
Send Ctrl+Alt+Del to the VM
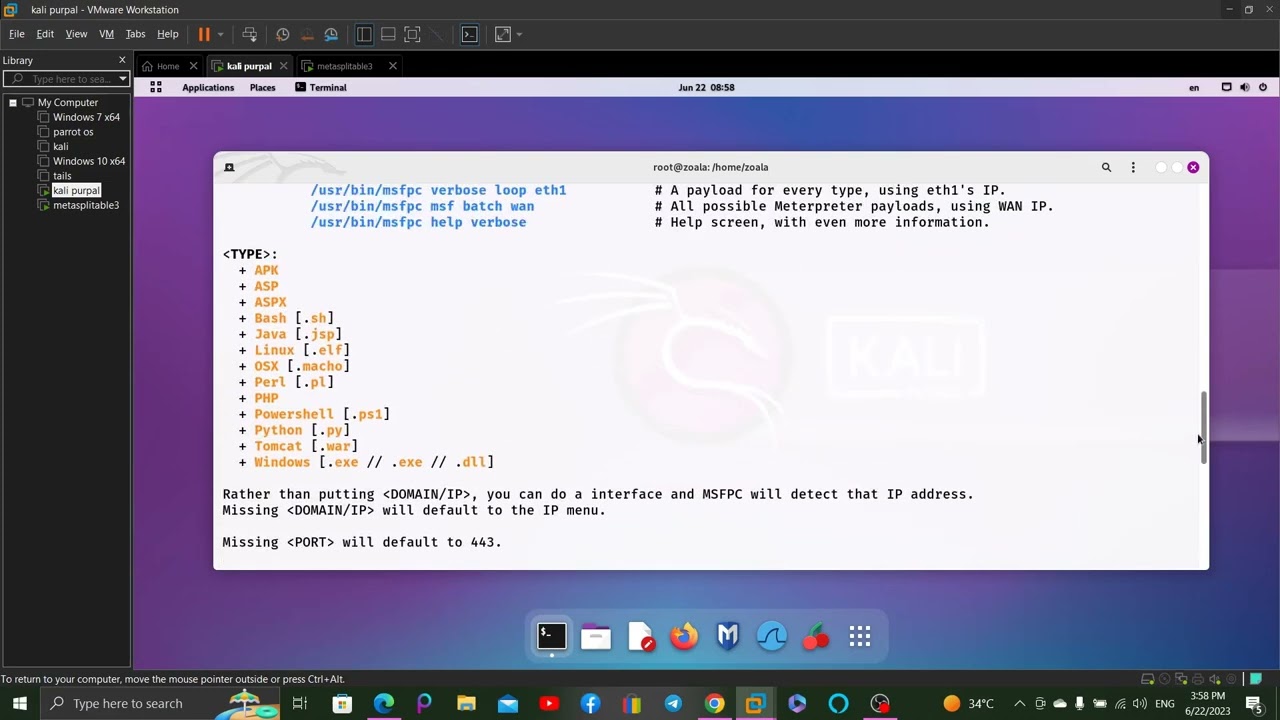coord(250,34)
